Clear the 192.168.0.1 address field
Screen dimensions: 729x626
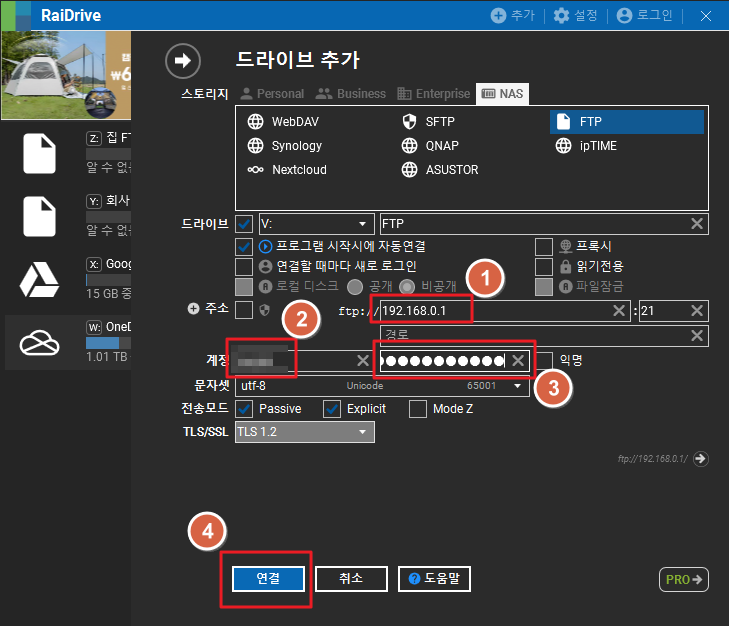pos(619,311)
